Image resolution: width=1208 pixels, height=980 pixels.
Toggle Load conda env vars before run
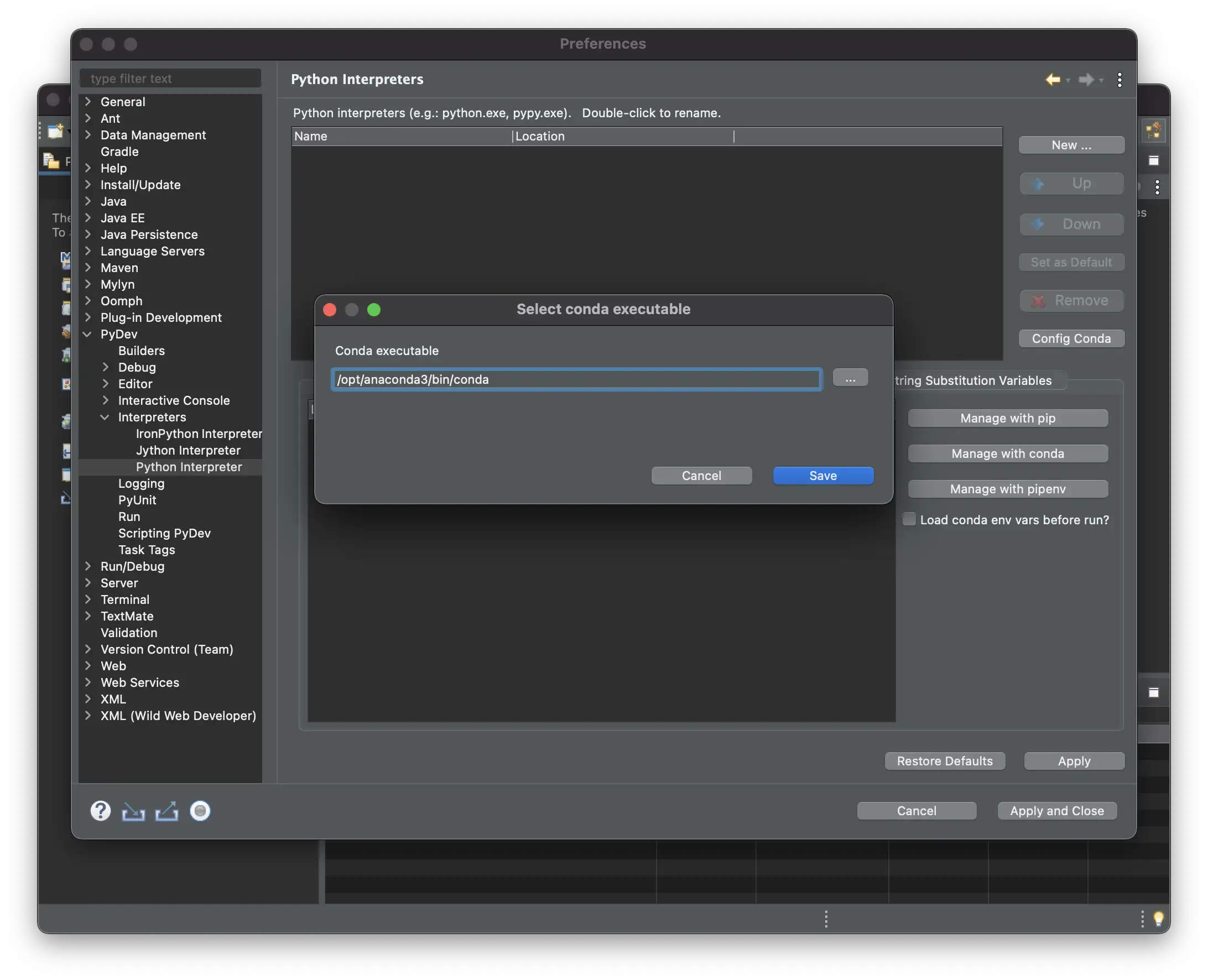click(x=909, y=519)
